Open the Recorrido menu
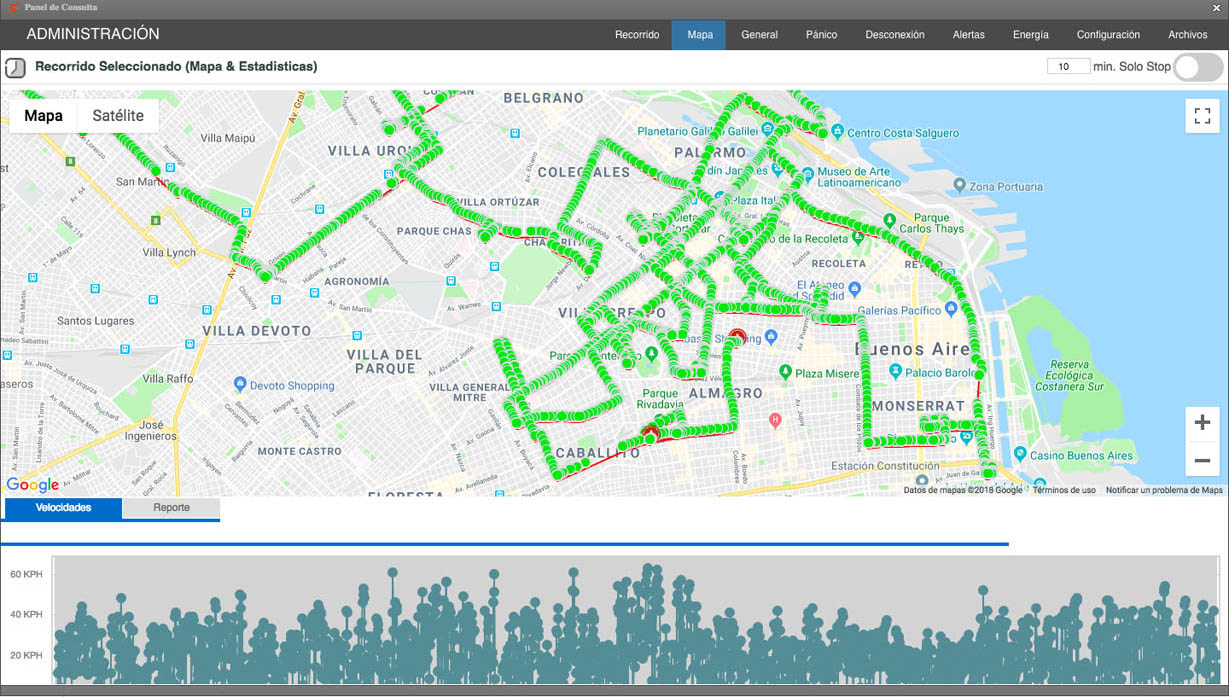Image resolution: width=1229 pixels, height=697 pixels. (x=637, y=35)
